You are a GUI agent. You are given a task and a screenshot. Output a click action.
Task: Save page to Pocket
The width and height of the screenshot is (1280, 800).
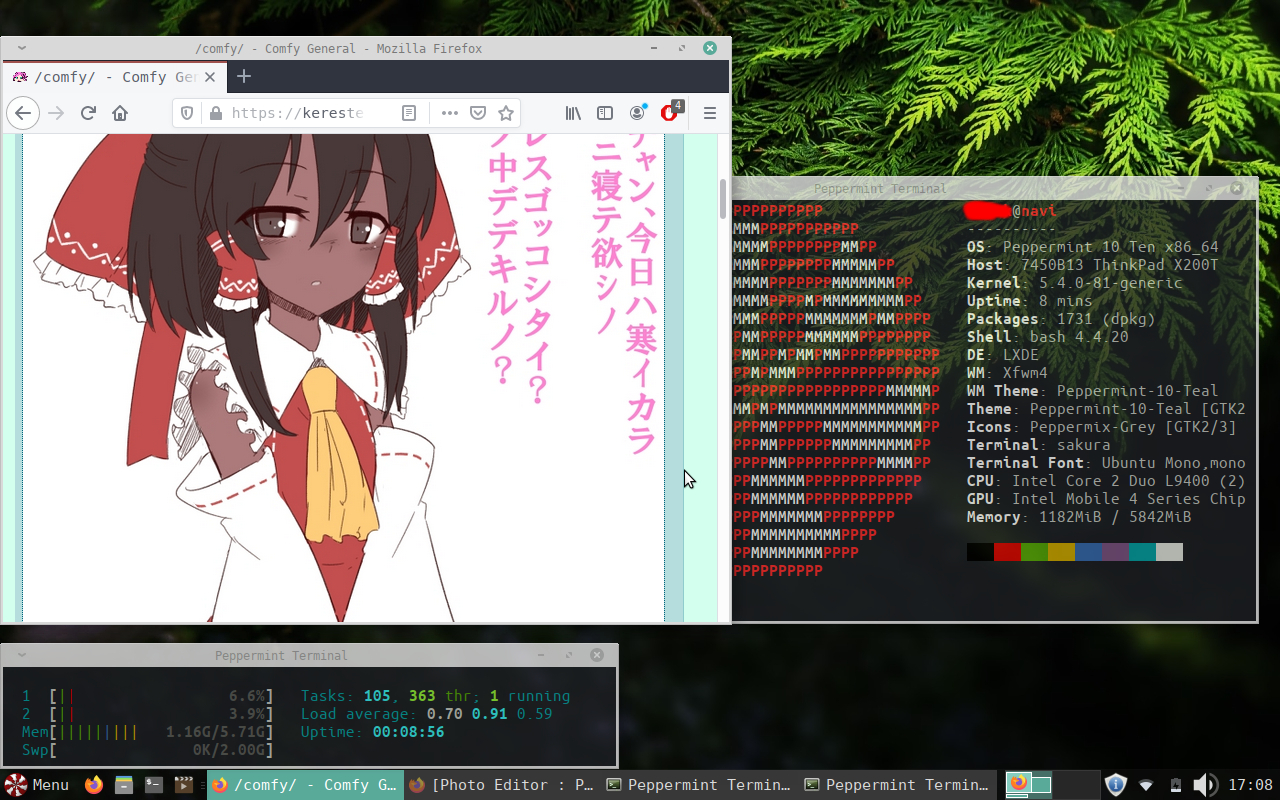click(478, 113)
